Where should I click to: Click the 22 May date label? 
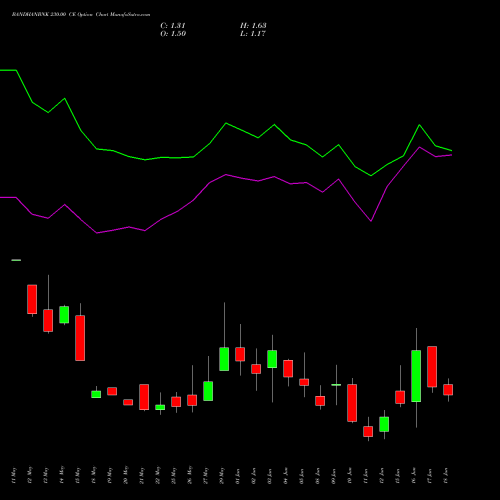coord(158,476)
